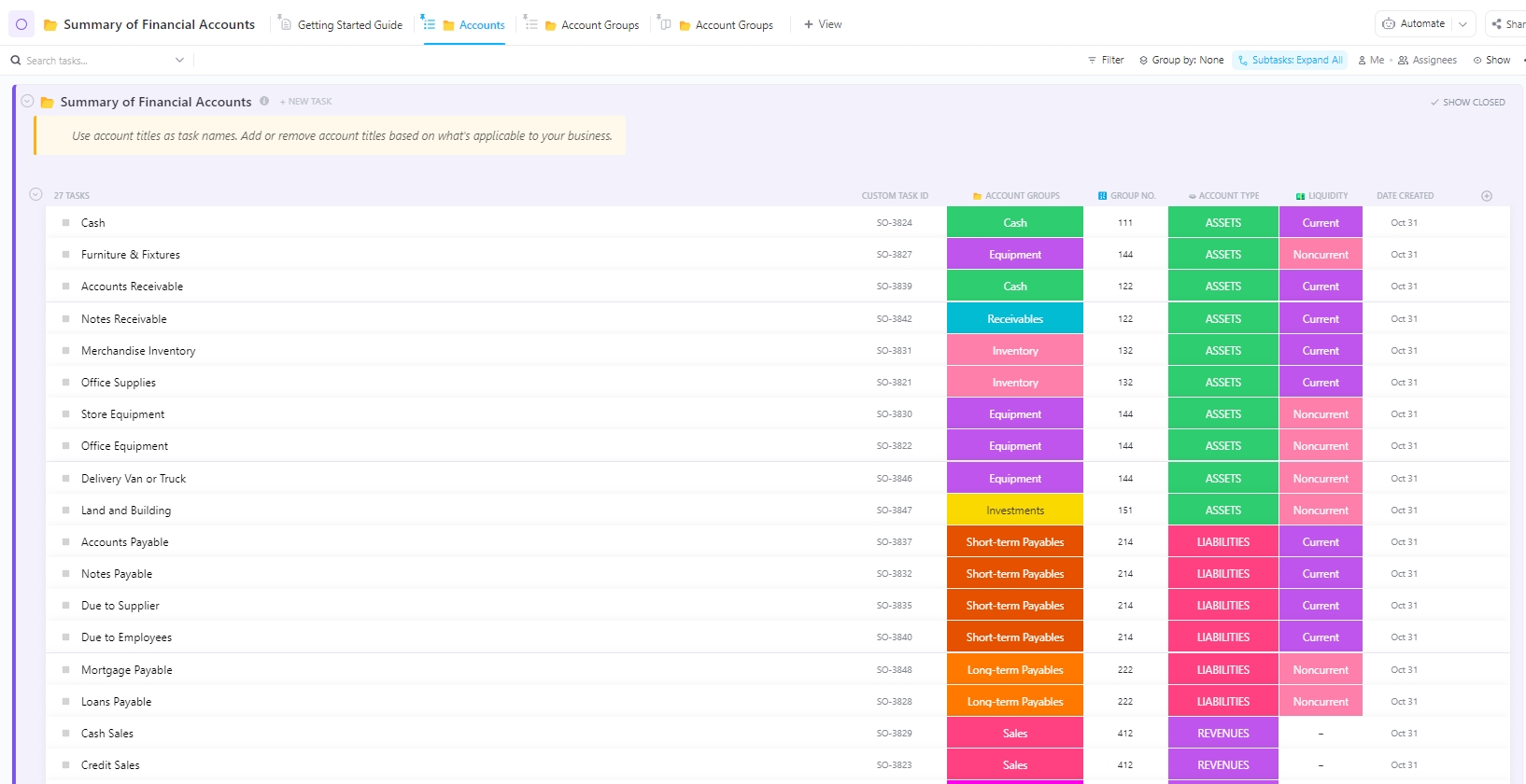This screenshot has height=784, width=1526.
Task: Click the info icon next to list name
Action: click(264, 101)
